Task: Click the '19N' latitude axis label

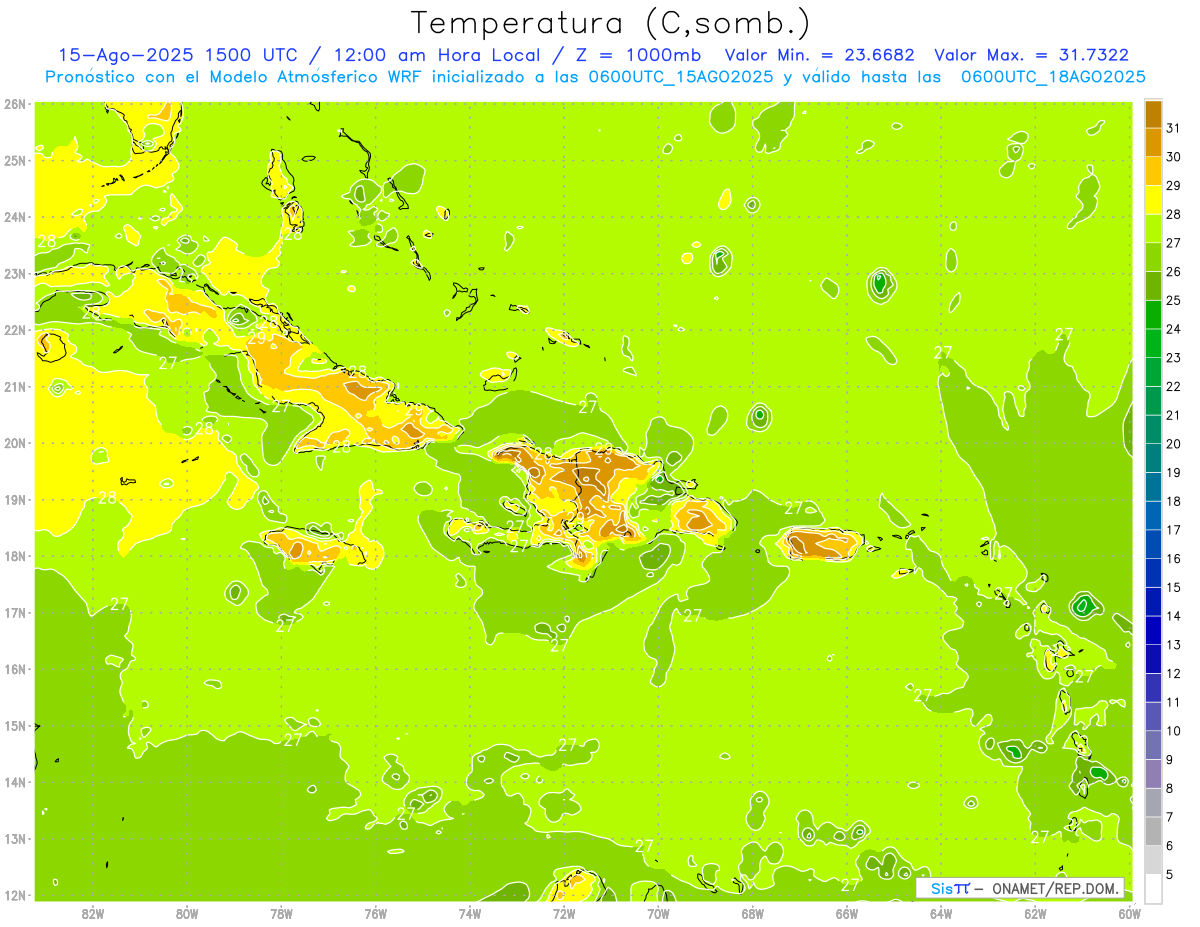Action: click(x=15, y=499)
